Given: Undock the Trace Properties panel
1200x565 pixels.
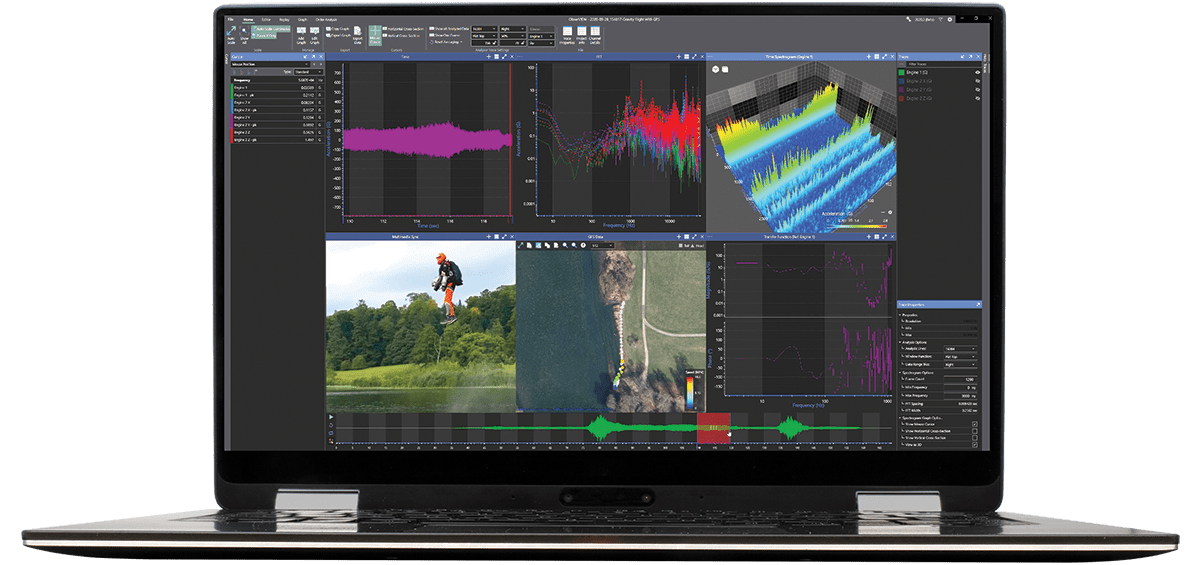Looking at the screenshot, I should coord(978,305).
